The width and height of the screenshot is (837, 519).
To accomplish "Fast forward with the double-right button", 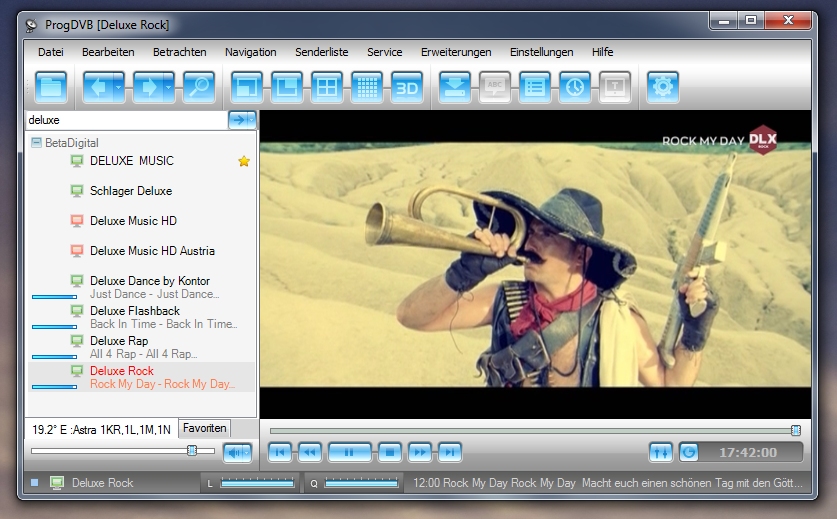I will [420, 453].
